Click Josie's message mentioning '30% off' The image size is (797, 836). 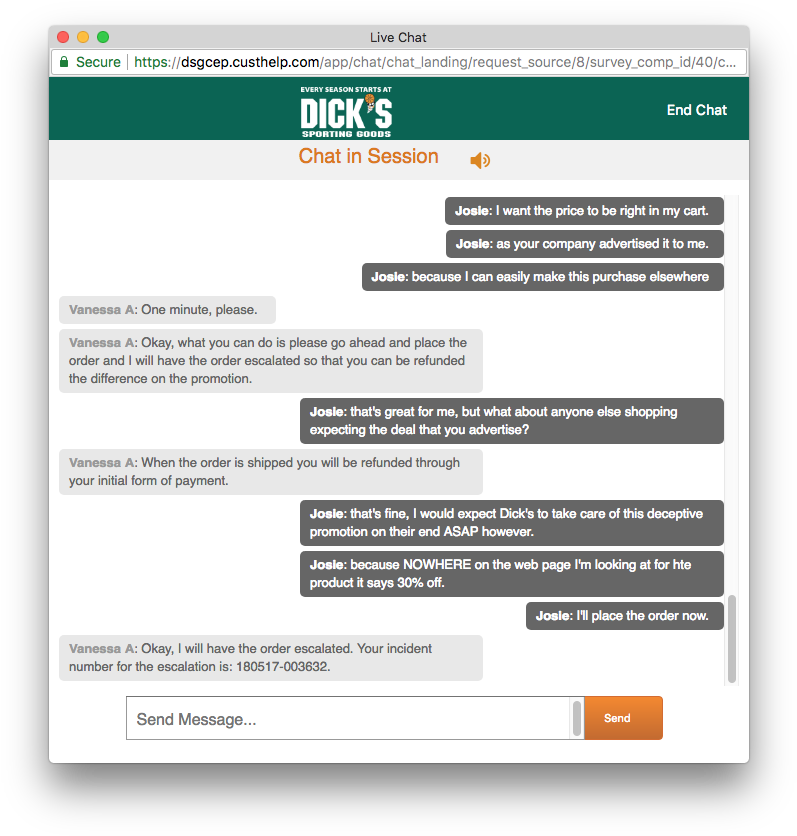pos(512,574)
